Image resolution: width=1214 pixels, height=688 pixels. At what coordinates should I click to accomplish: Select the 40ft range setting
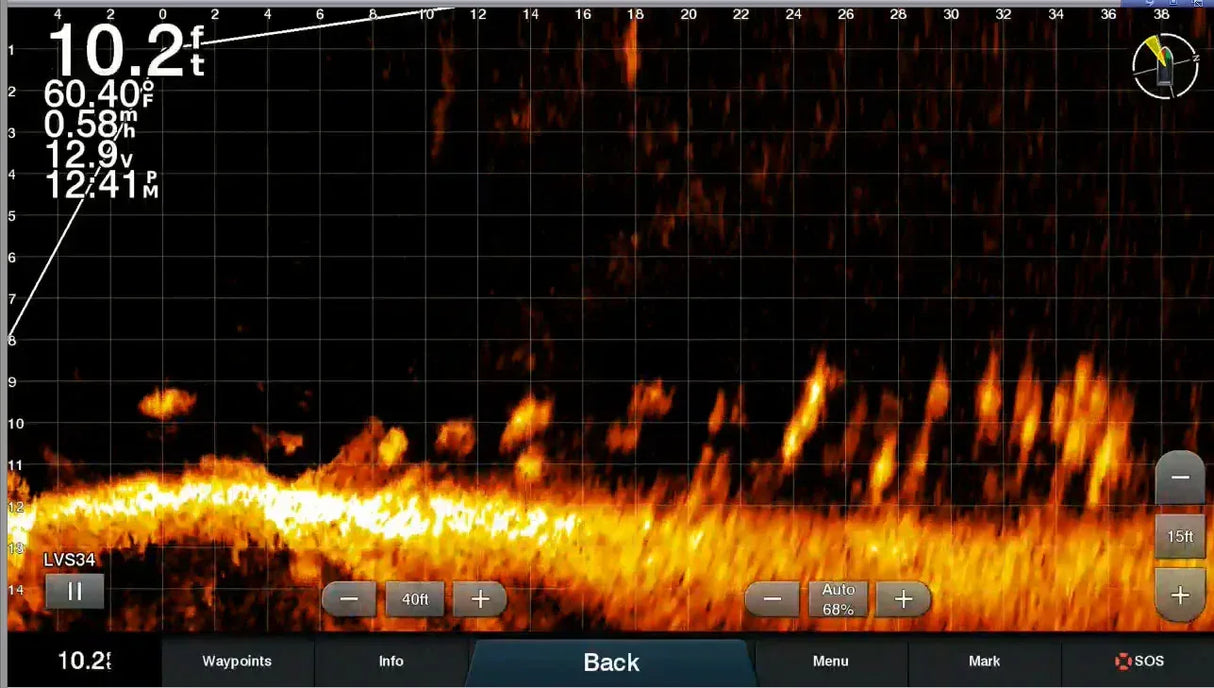(414, 598)
